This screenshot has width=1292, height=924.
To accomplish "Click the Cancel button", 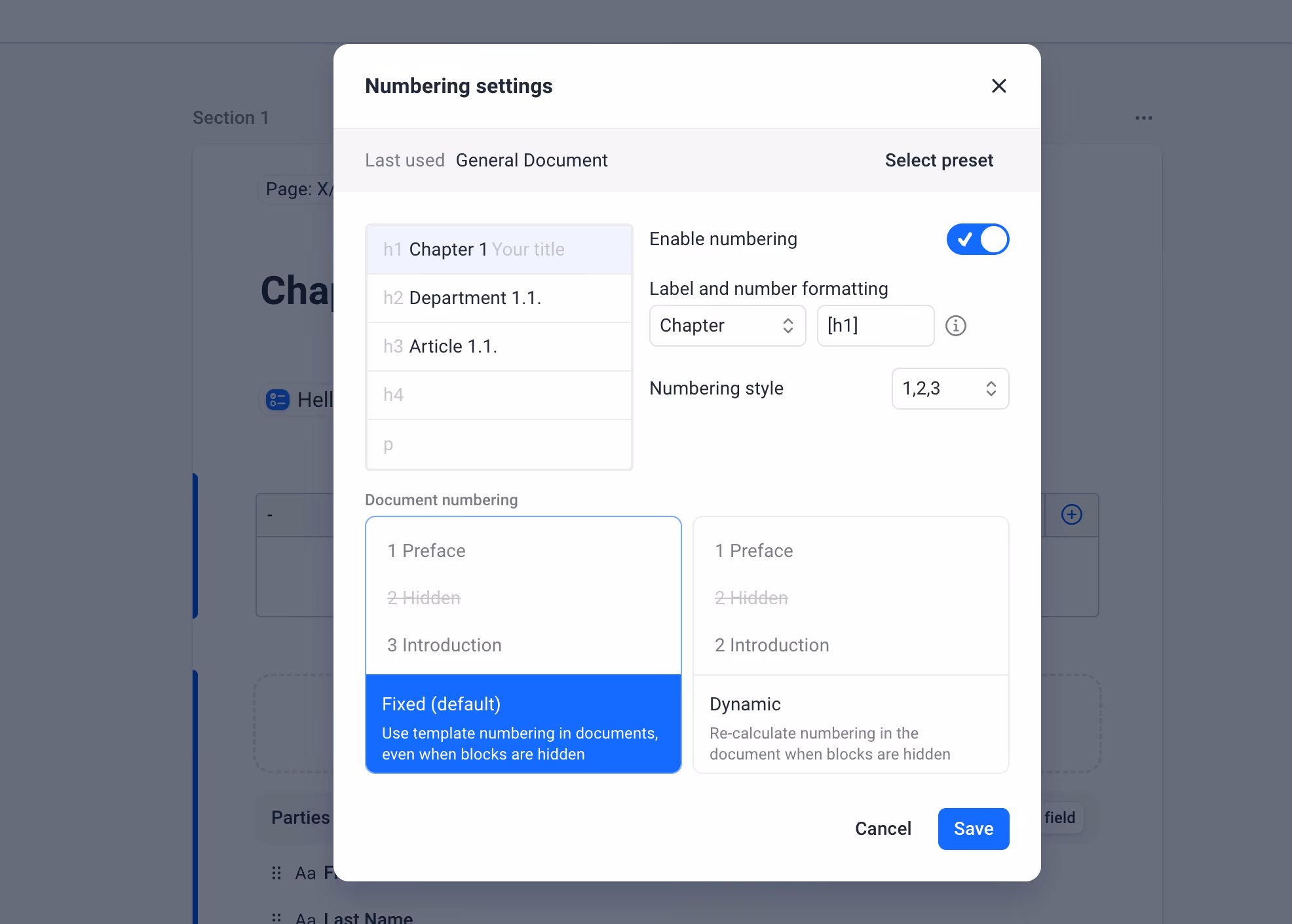I will coord(883,829).
